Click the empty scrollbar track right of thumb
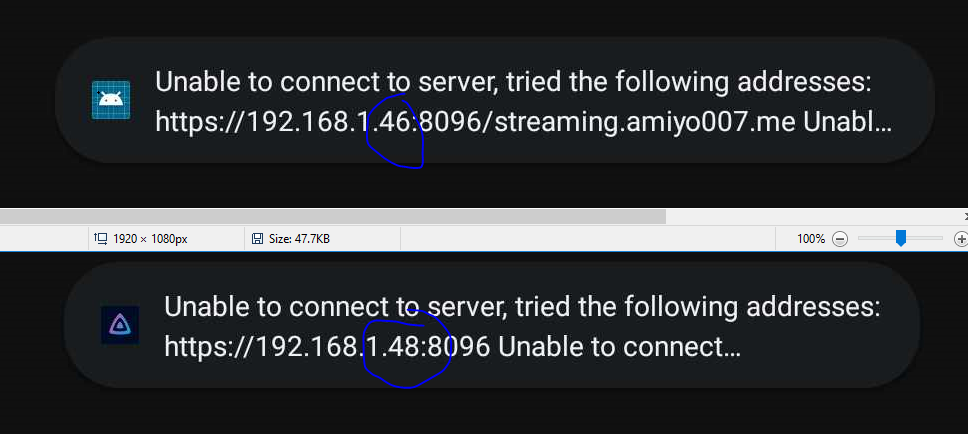The height and width of the screenshot is (434, 968). pos(810,216)
